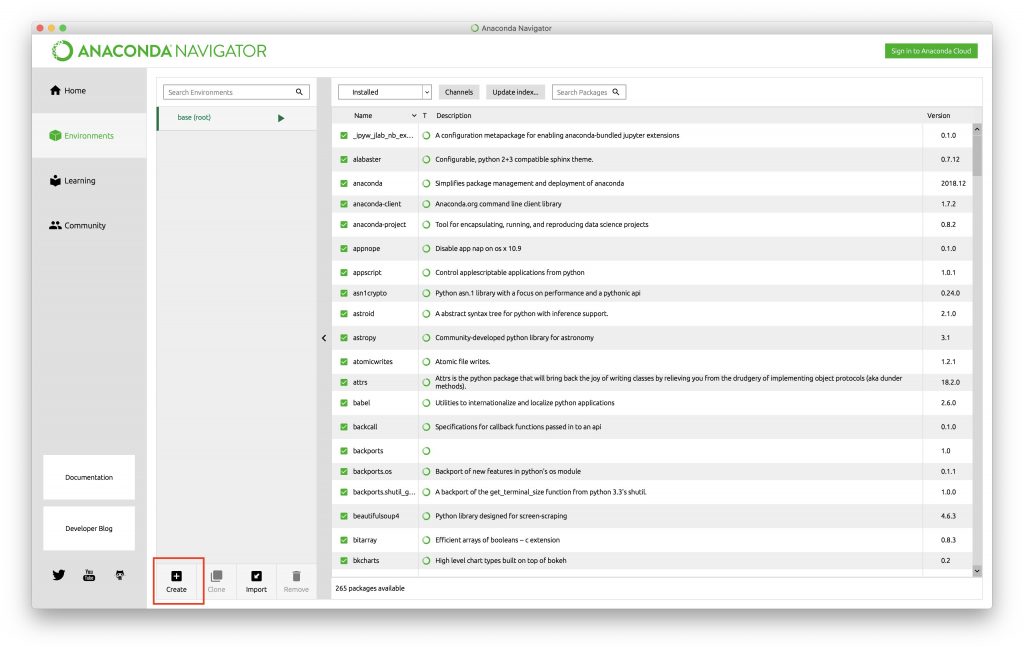Focus the Search Environments field
Viewport: 1024px width, 651px height.
(x=236, y=92)
